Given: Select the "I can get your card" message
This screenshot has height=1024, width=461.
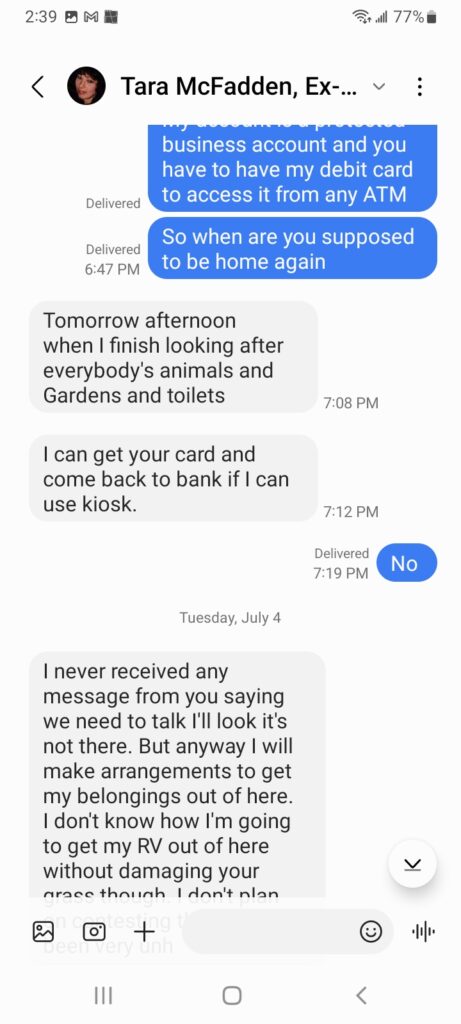Looking at the screenshot, I should [174, 479].
